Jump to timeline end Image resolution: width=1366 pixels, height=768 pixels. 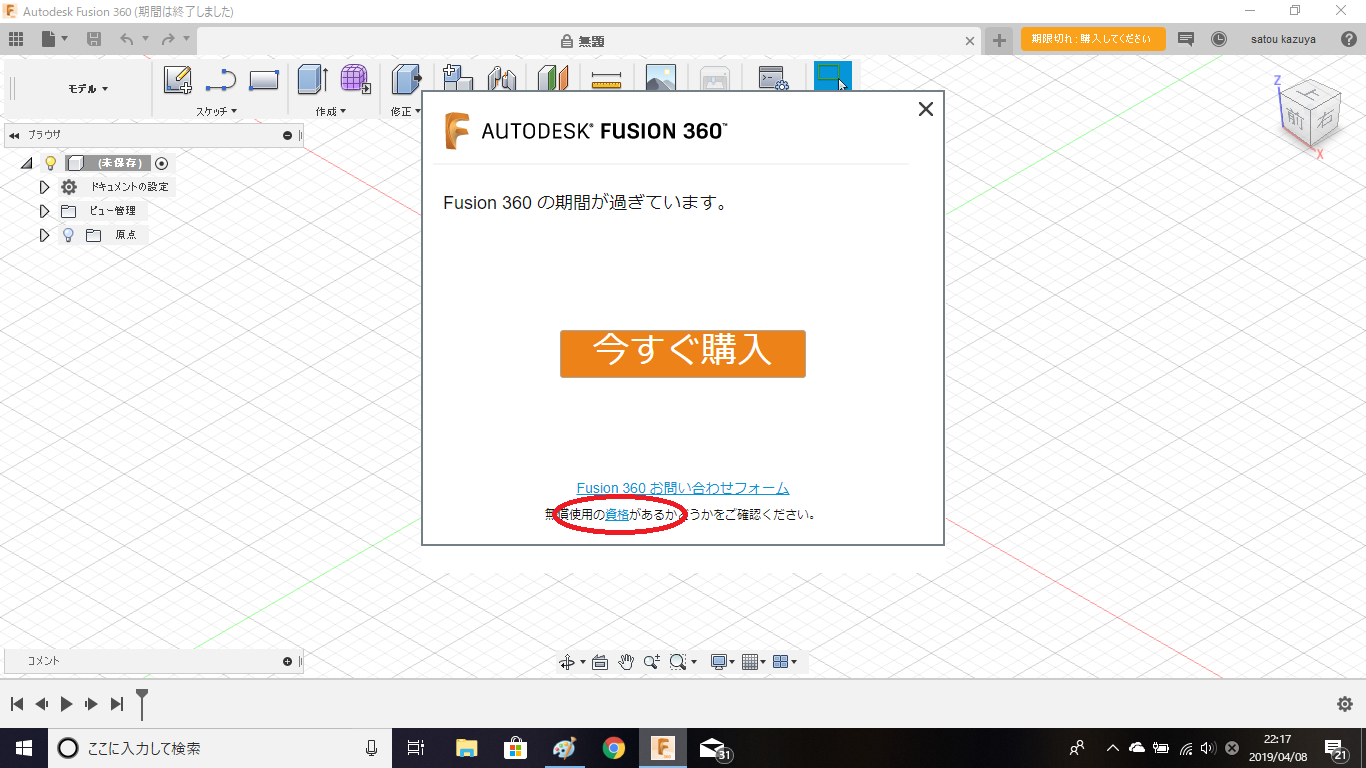(117, 704)
